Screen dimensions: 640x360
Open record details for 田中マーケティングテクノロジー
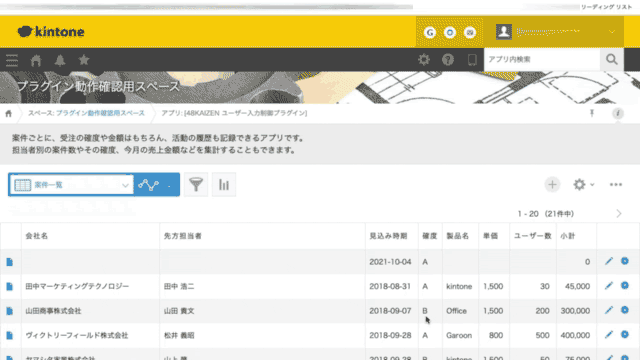[10, 287]
